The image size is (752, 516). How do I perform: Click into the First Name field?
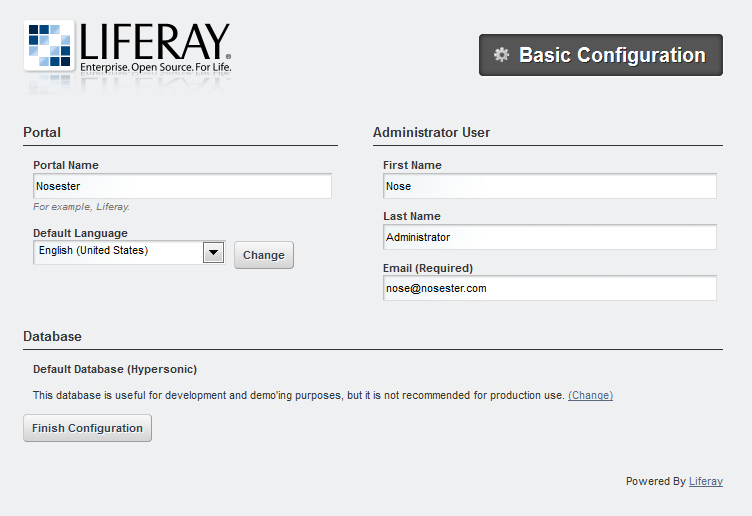[549, 186]
